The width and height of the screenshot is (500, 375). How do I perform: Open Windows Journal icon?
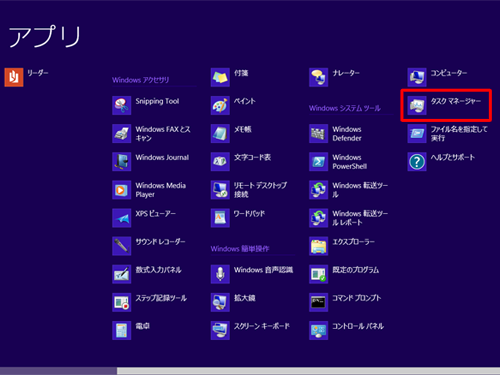point(122,162)
